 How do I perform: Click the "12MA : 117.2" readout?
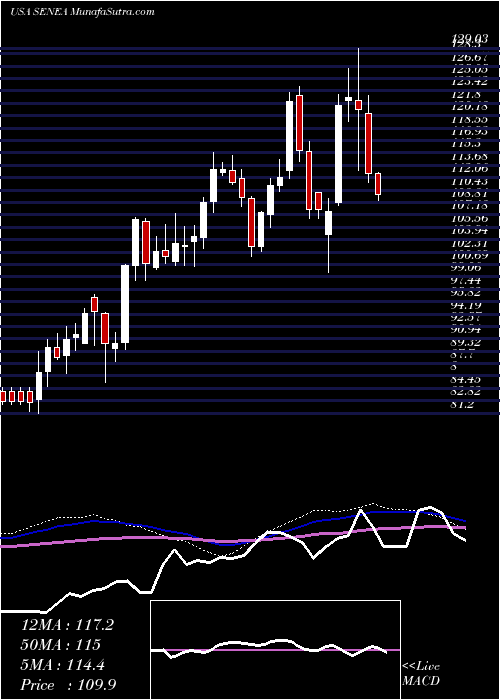click(x=67, y=625)
